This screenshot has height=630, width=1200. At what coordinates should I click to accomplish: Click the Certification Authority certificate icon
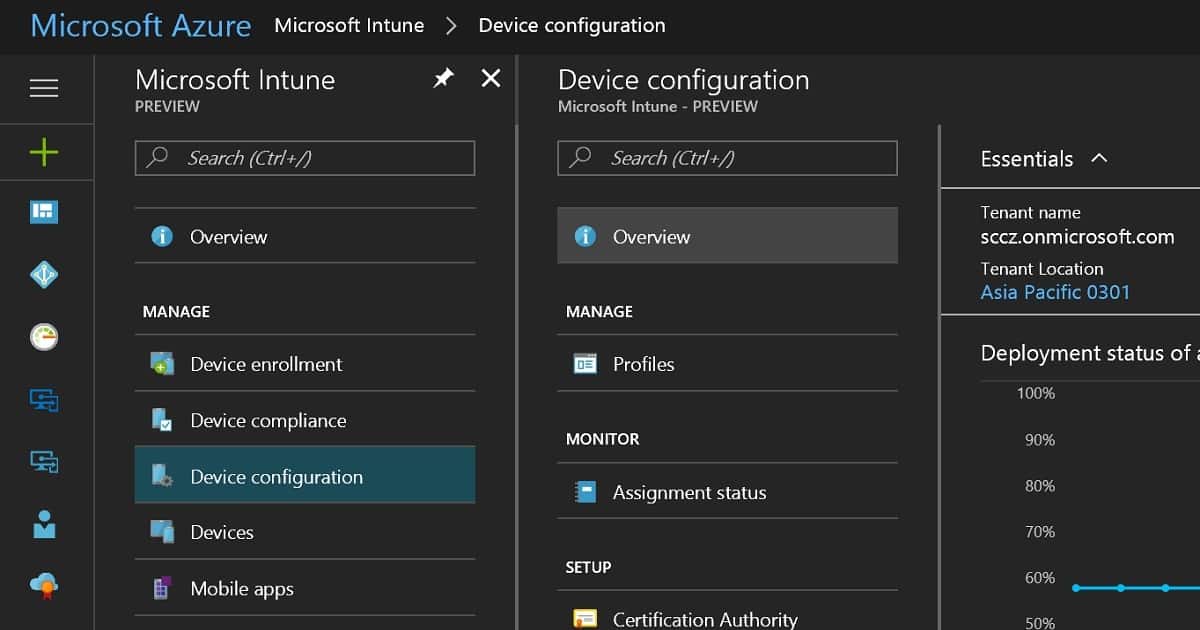585,620
